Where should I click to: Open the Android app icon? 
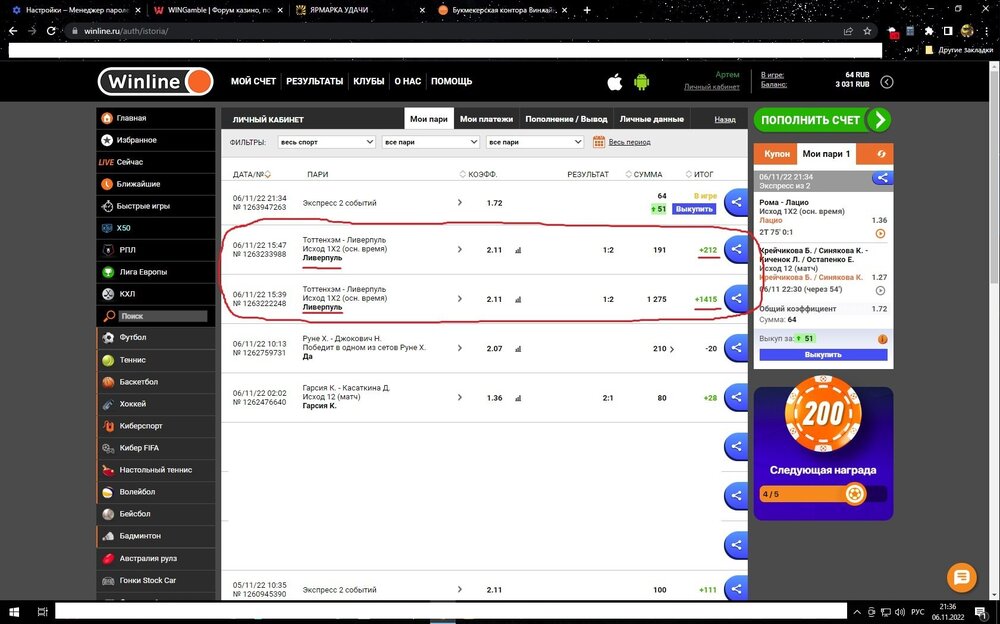(x=642, y=81)
